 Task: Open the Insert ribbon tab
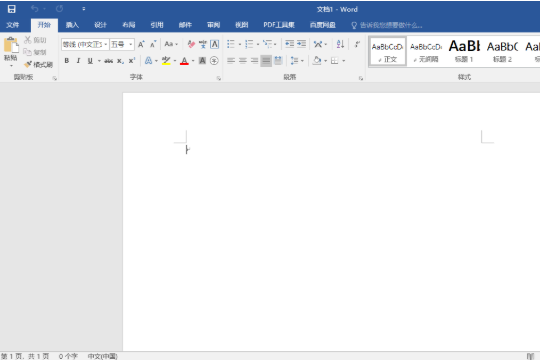(x=72, y=25)
